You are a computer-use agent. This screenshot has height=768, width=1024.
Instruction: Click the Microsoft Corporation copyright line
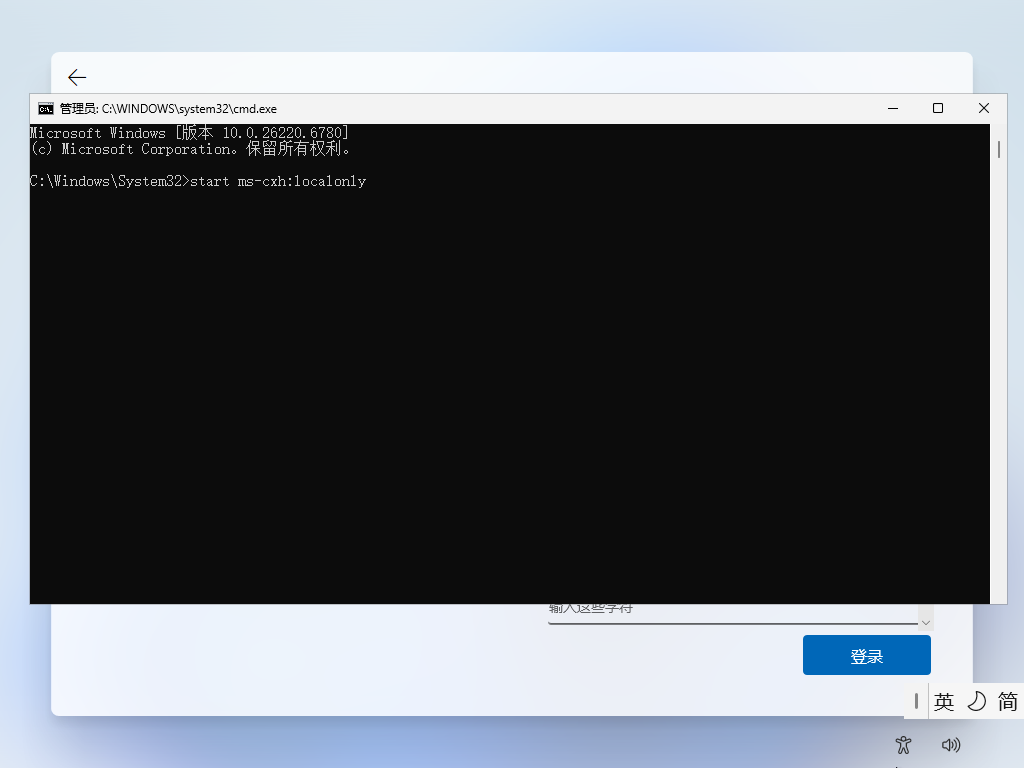(x=190, y=149)
